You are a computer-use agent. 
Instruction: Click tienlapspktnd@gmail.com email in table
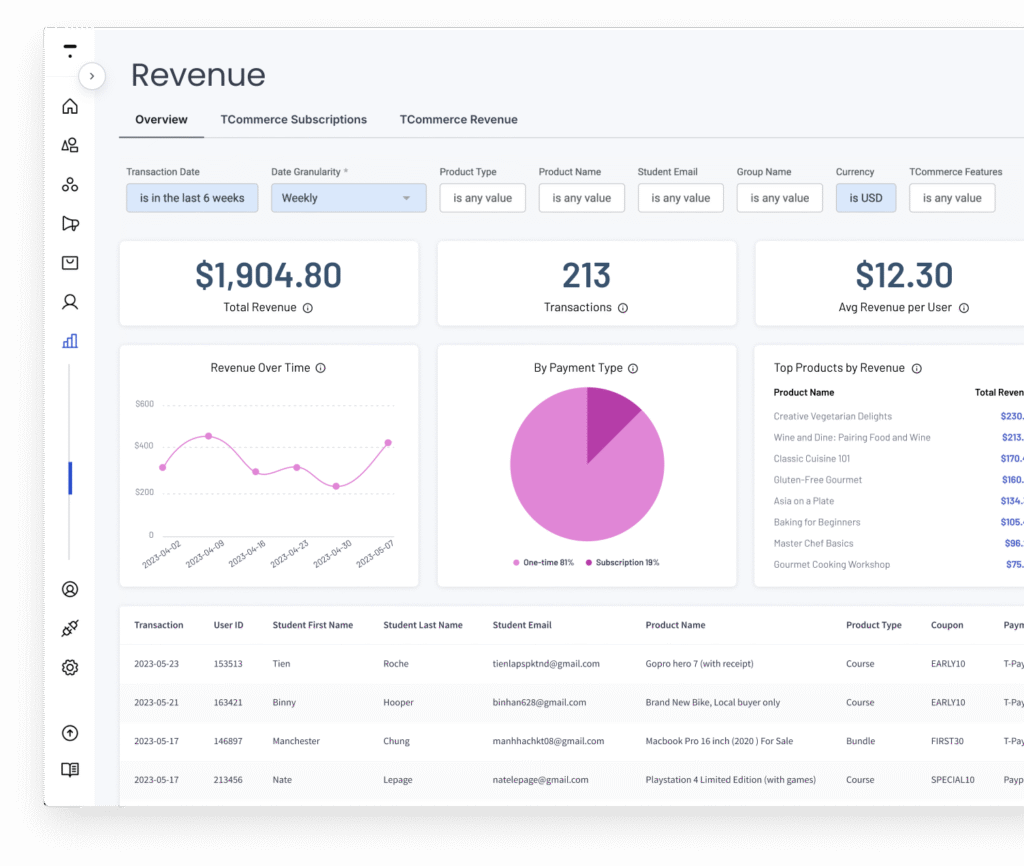pos(546,664)
